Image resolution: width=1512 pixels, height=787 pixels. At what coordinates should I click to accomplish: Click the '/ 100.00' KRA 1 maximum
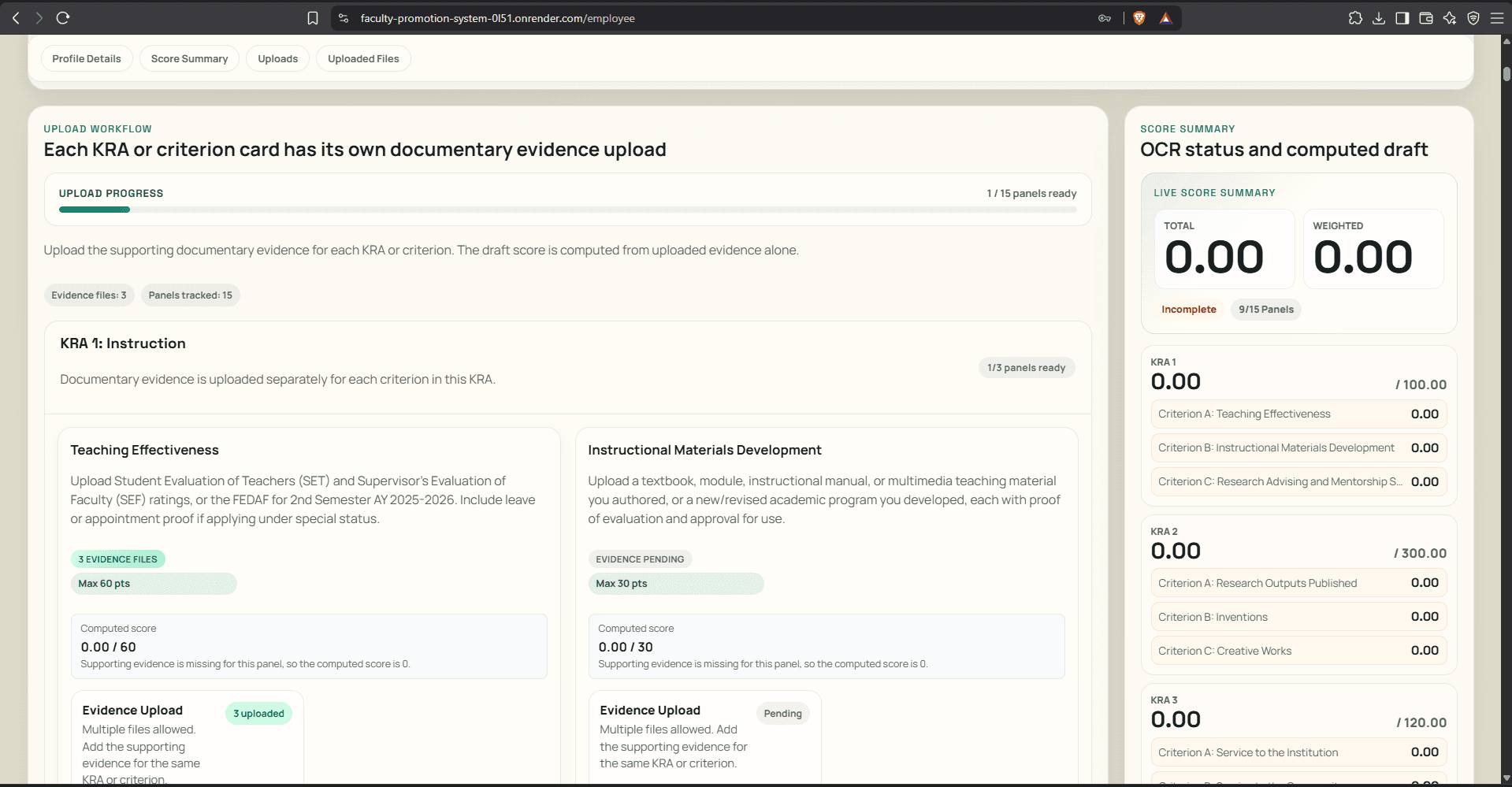click(x=1421, y=384)
